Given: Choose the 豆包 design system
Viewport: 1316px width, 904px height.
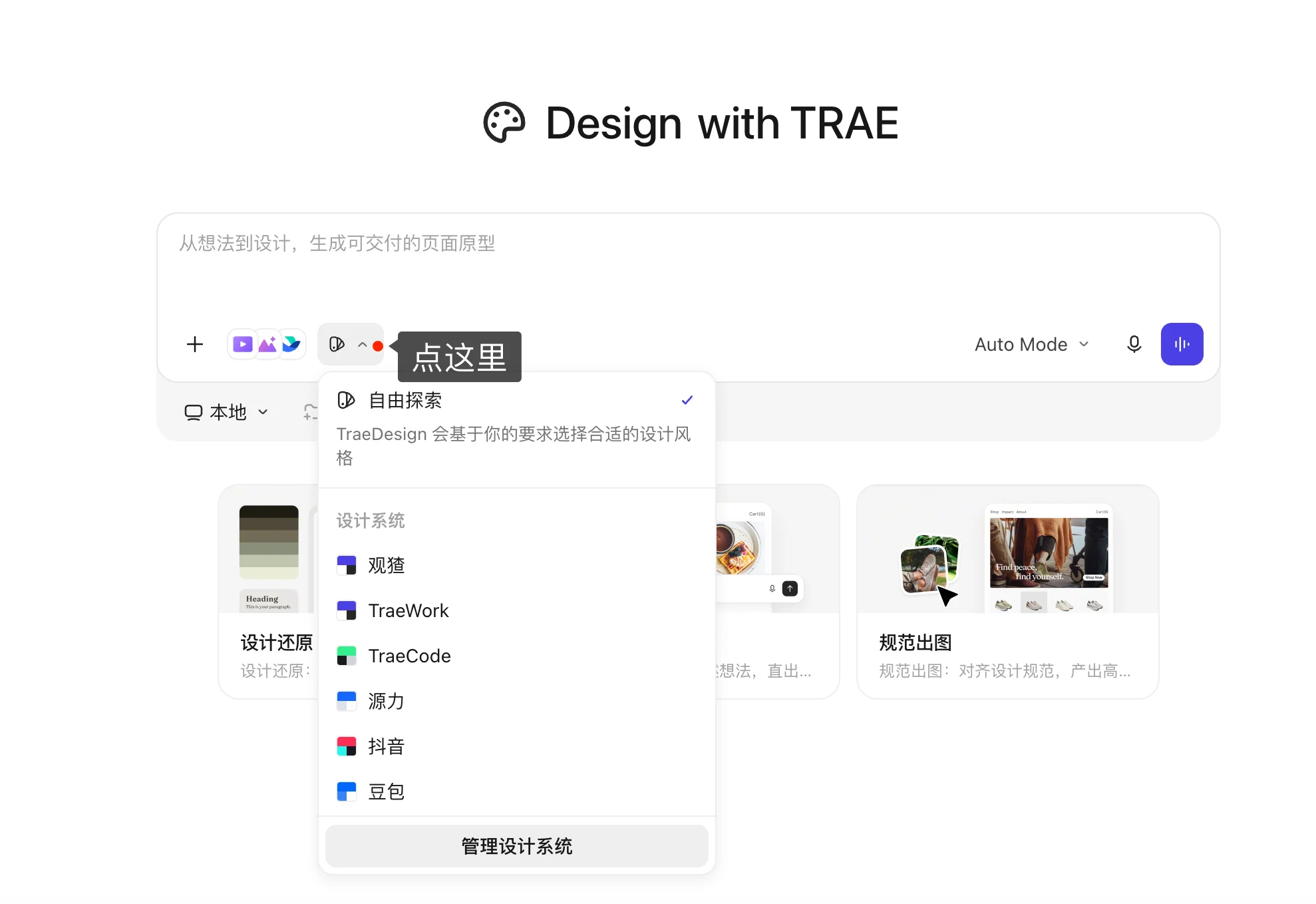Looking at the screenshot, I should (x=517, y=791).
